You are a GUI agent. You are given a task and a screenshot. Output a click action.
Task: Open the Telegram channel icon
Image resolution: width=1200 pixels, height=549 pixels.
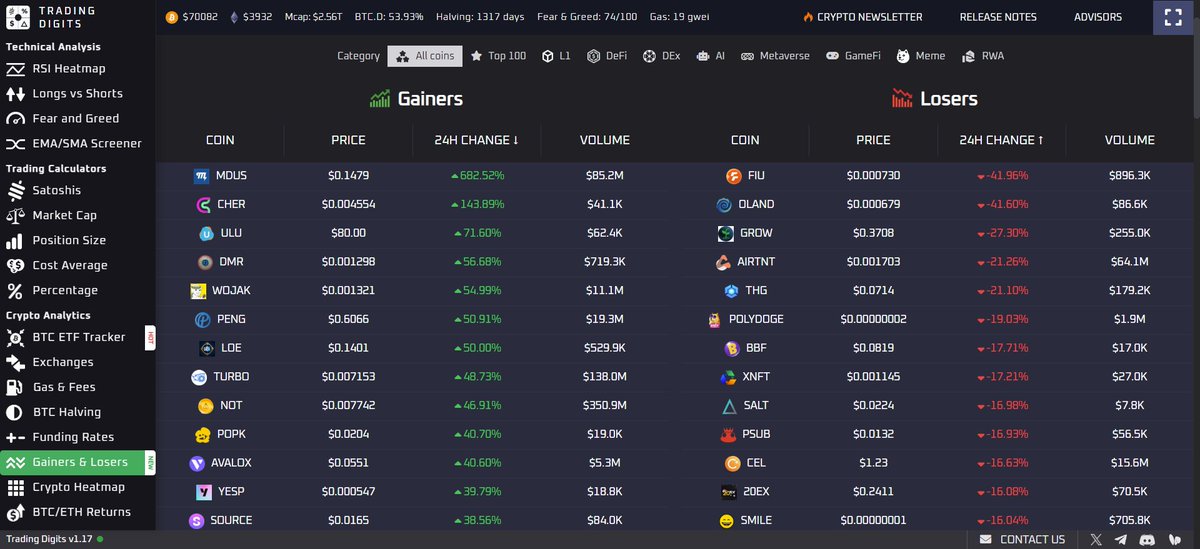coord(1123,539)
